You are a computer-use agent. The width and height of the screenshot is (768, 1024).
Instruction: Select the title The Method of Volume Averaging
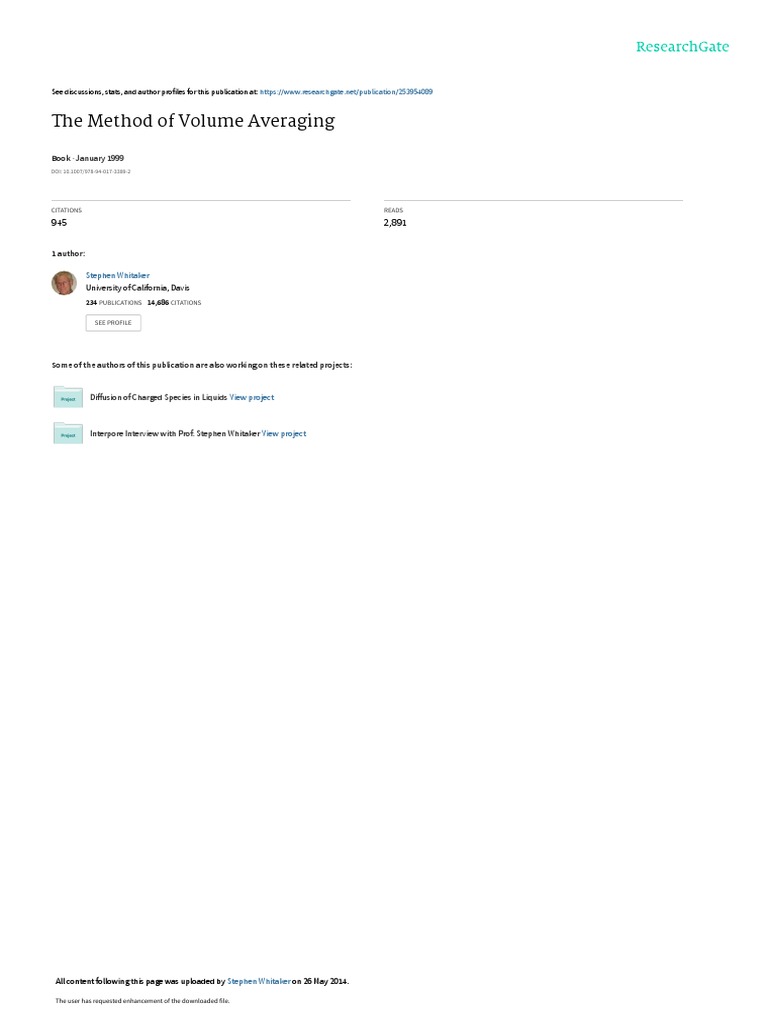pyautogui.click(x=193, y=121)
